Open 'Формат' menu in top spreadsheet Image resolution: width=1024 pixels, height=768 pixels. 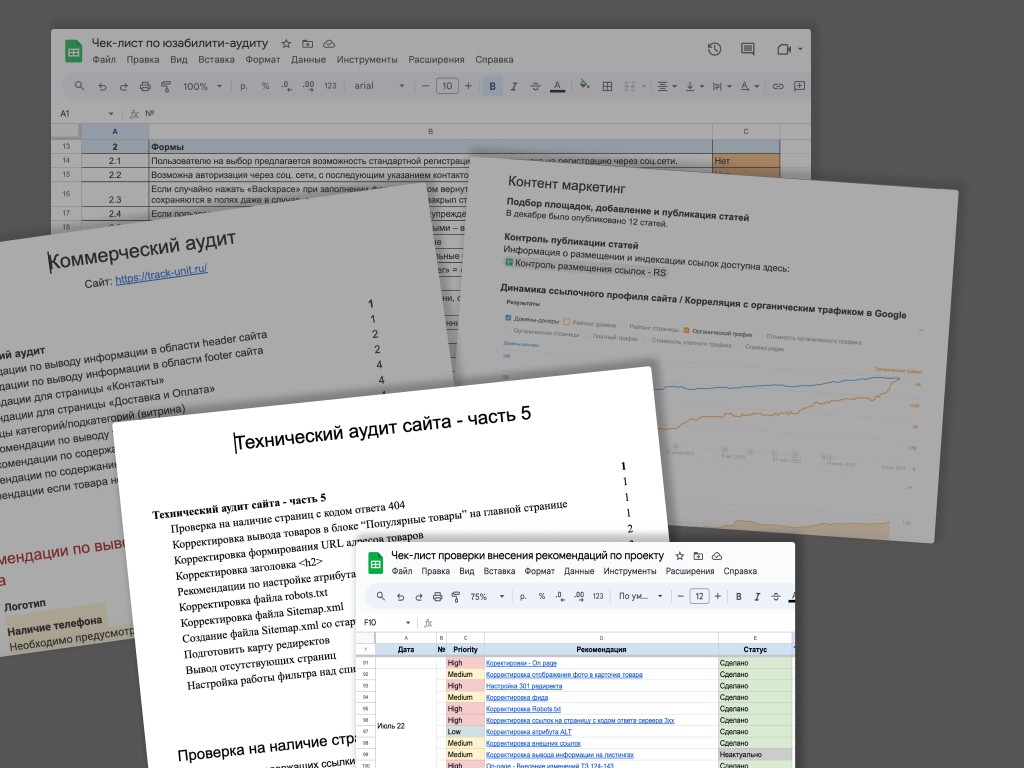coord(262,59)
